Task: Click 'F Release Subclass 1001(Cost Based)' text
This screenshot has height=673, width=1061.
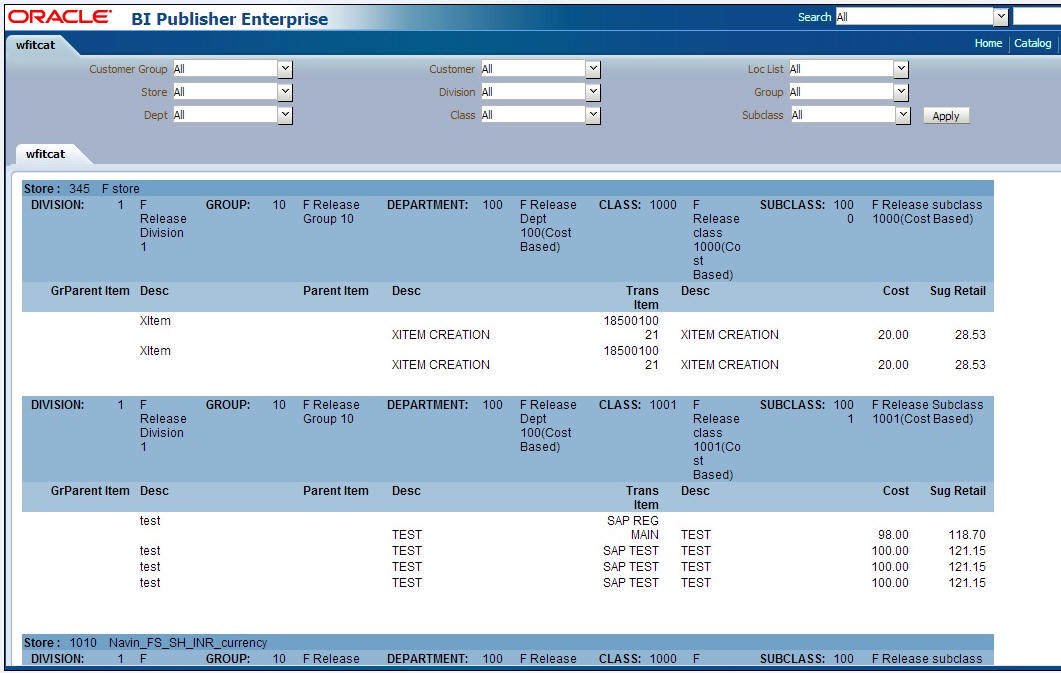Action: click(x=927, y=412)
